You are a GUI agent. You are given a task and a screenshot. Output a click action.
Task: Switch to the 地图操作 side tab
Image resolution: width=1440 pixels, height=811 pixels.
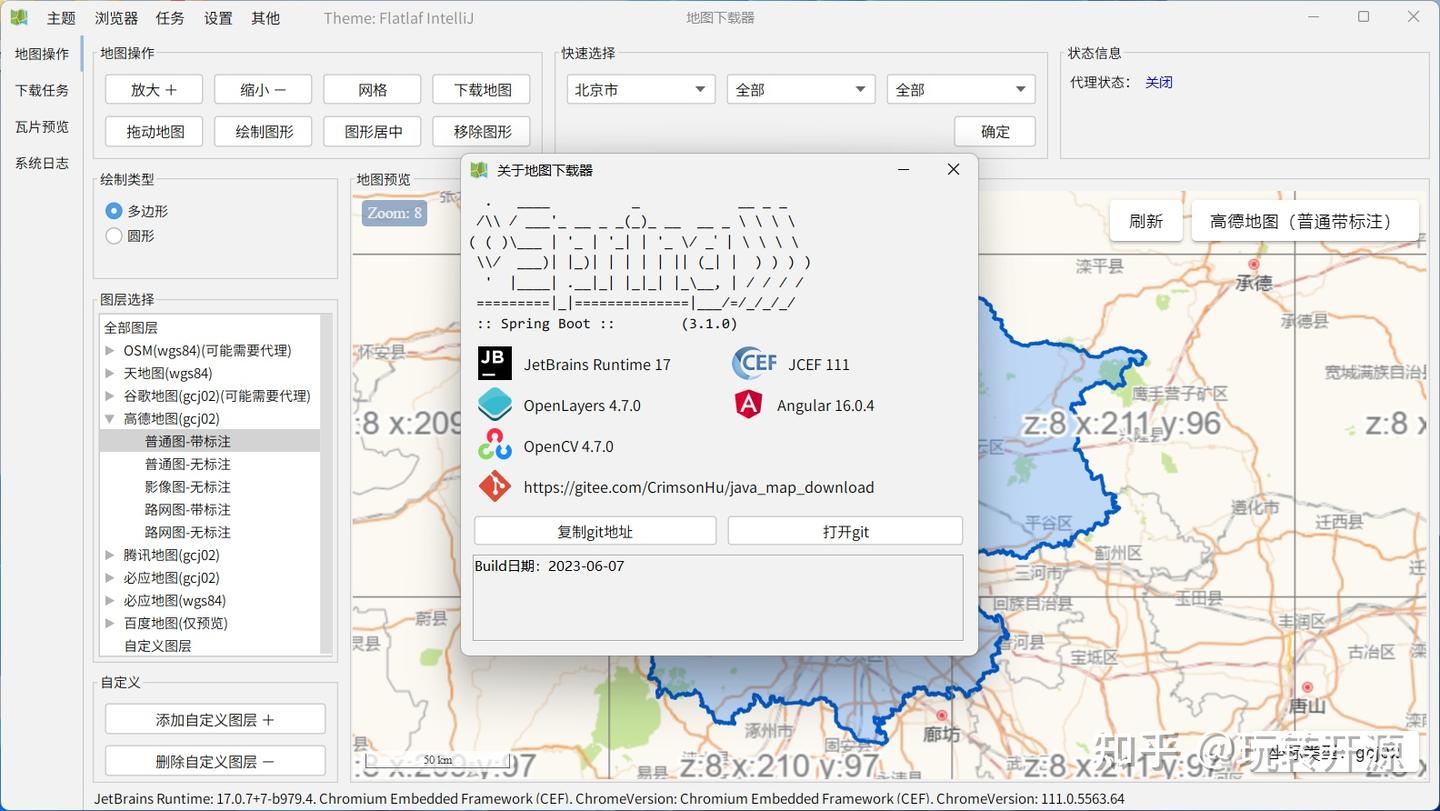(42, 54)
